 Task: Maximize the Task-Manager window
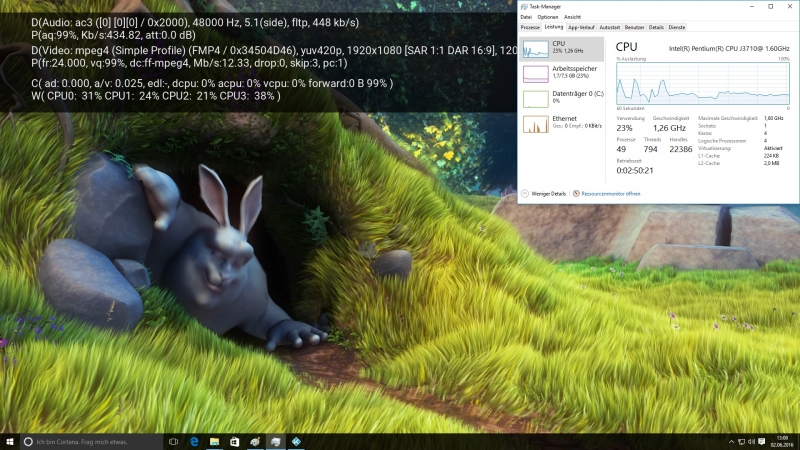pos(770,7)
